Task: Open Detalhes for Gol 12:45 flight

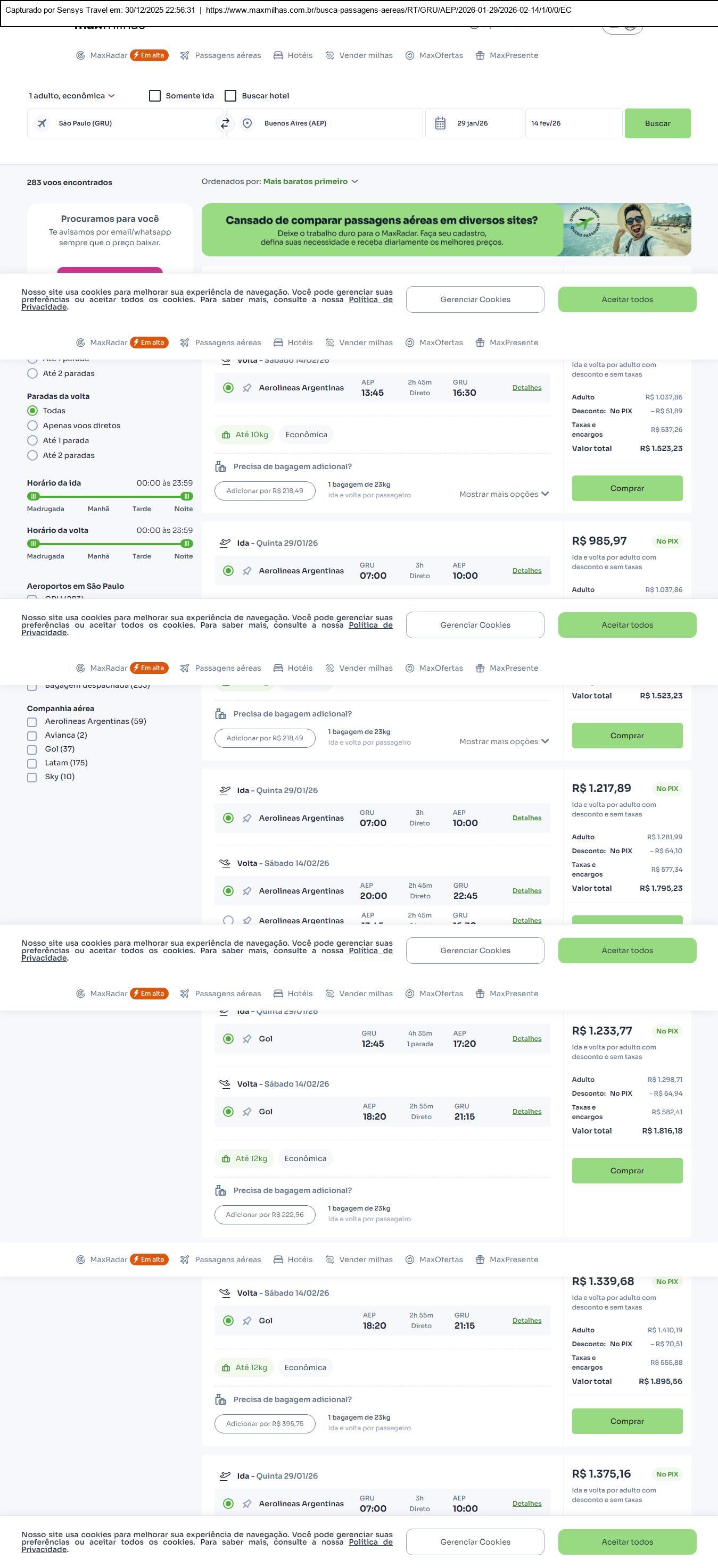Action: point(527,1039)
